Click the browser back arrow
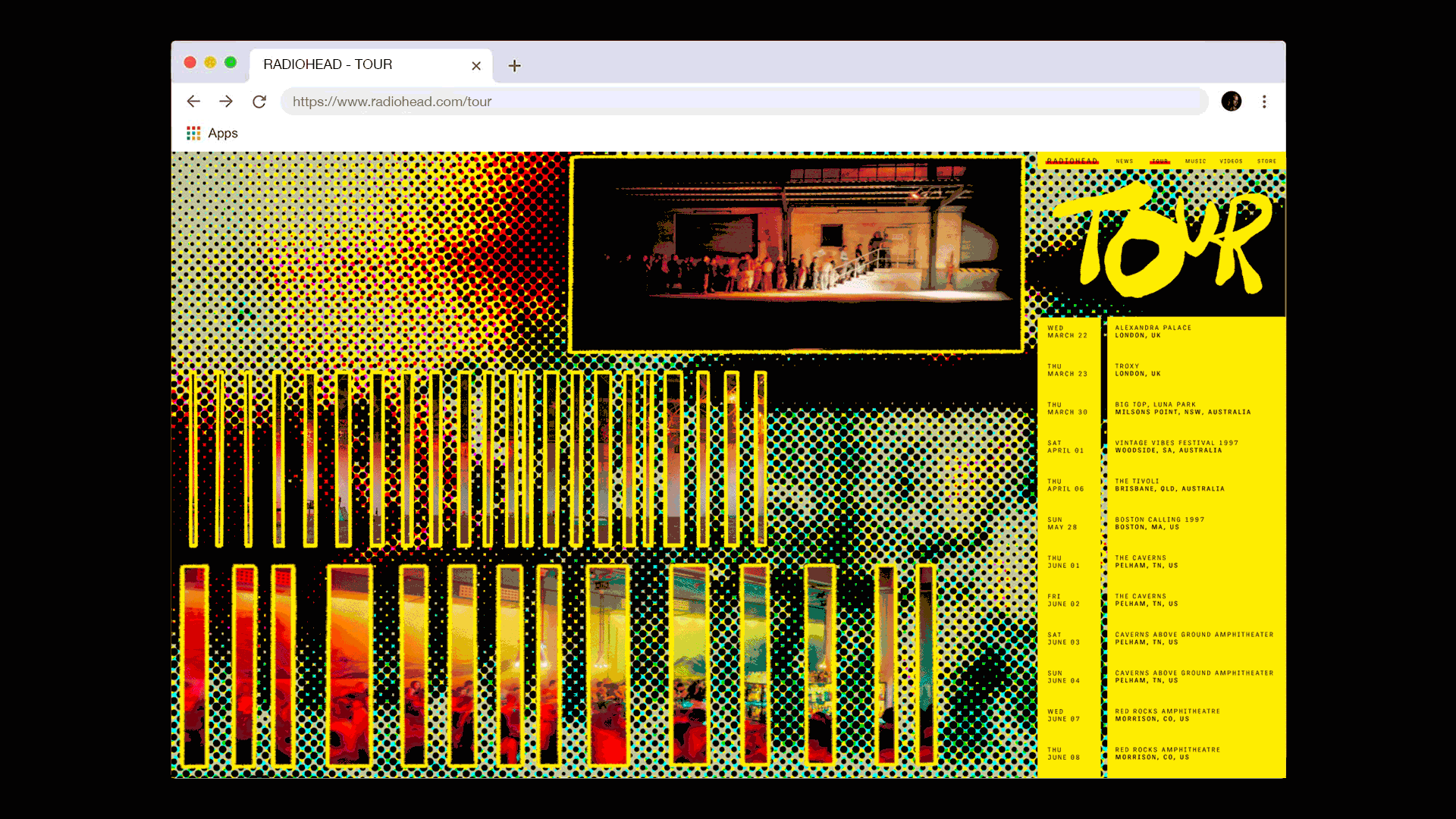 pyautogui.click(x=193, y=102)
